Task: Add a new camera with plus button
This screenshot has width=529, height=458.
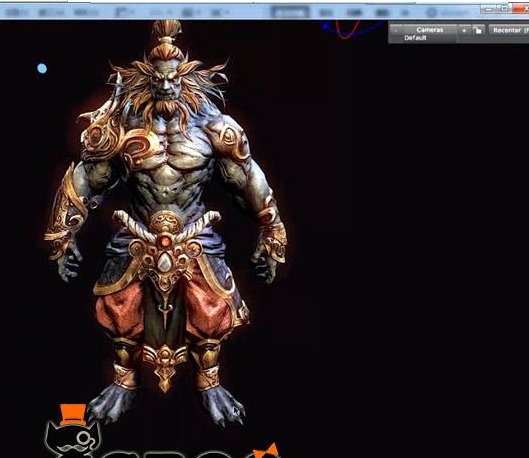Action: pos(464,30)
